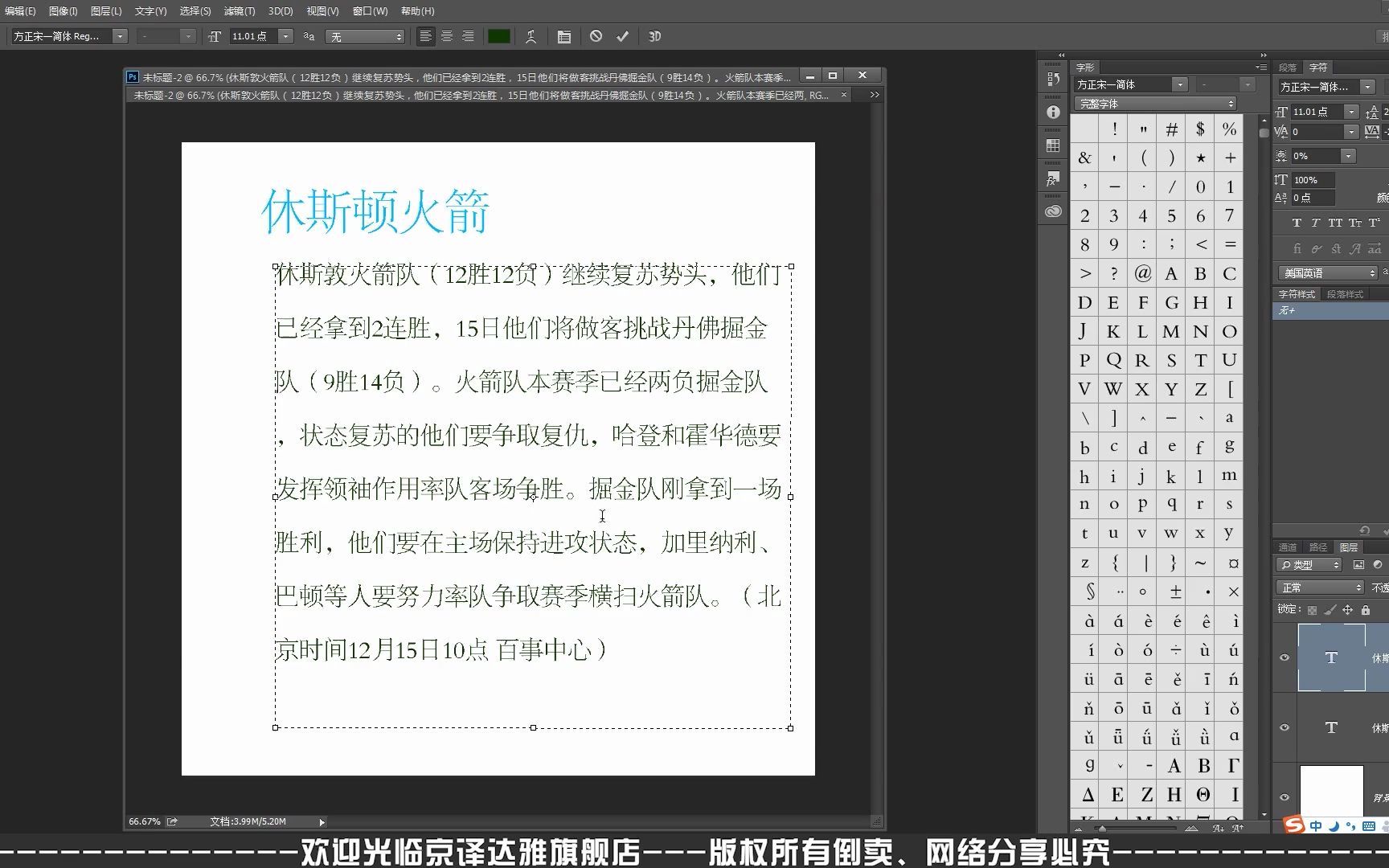Open the 正常 blend mode dropdown
The width and height of the screenshot is (1389, 868).
click(1318, 587)
